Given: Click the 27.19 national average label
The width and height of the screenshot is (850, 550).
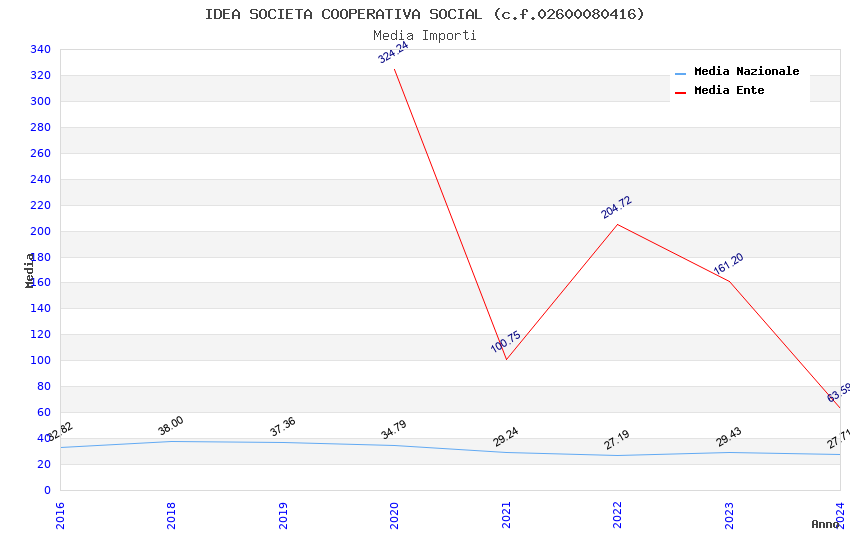Looking at the screenshot, I should [617, 439].
